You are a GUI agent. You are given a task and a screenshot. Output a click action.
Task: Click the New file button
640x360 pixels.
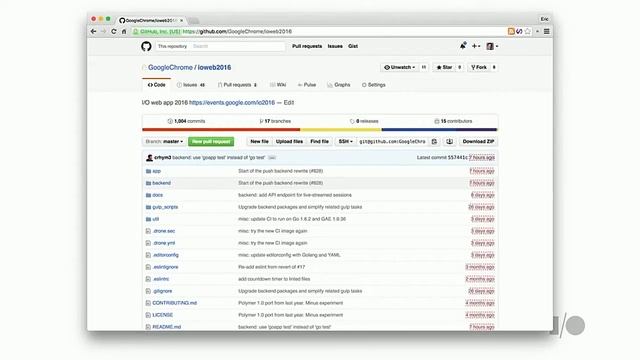coord(259,142)
